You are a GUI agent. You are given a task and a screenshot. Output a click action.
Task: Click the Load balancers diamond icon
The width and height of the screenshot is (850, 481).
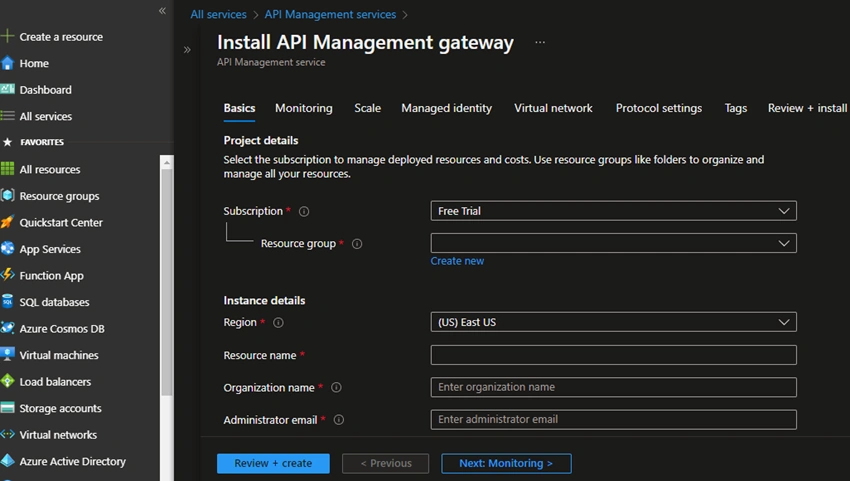coord(7,381)
